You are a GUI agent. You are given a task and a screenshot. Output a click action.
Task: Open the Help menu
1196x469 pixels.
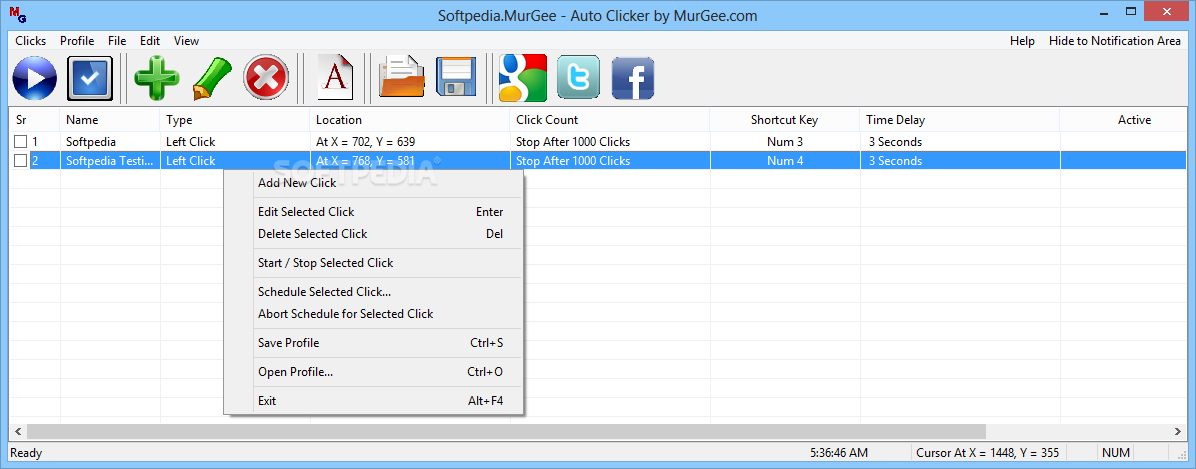(1022, 41)
